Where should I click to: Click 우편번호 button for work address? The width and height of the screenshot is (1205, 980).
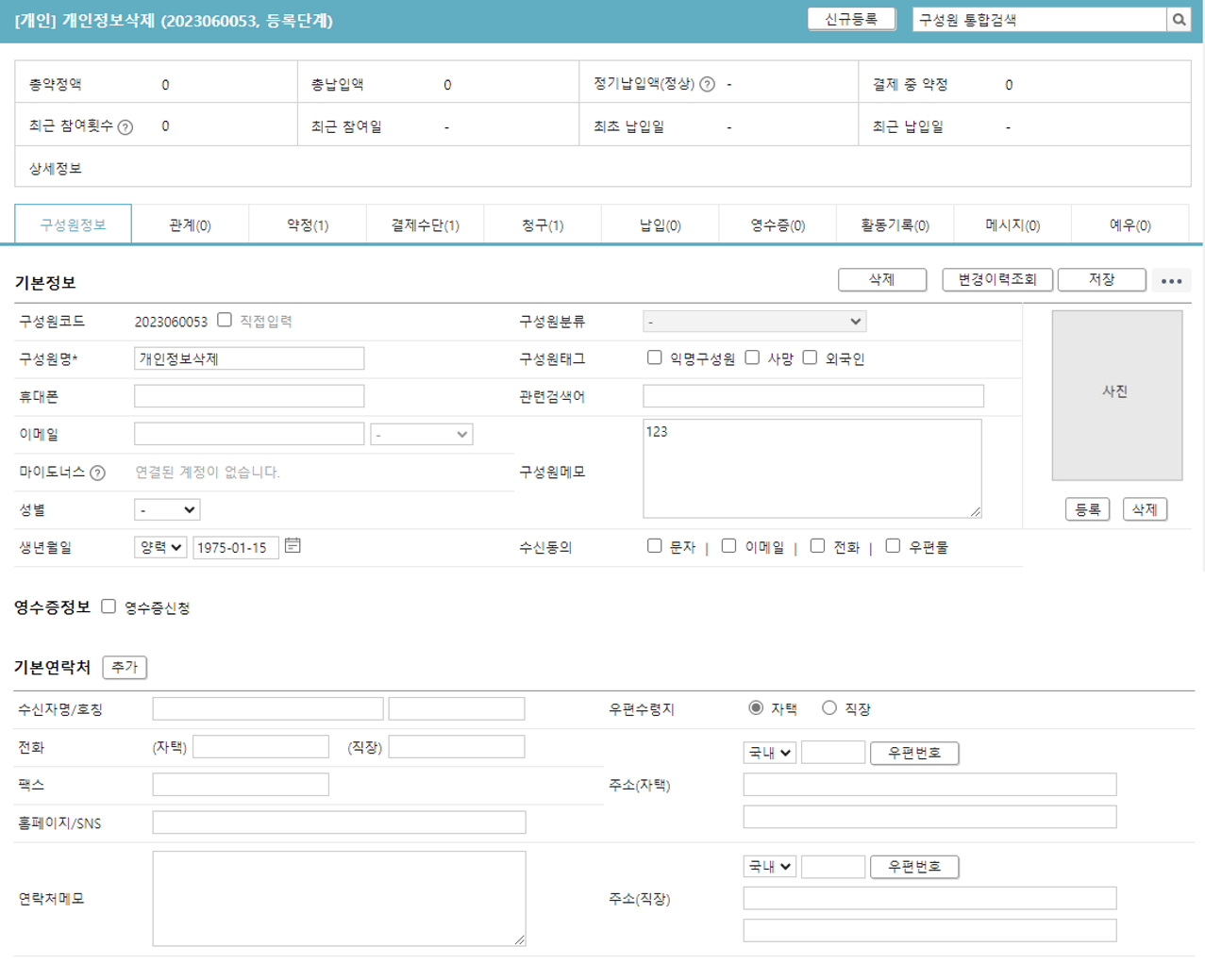click(x=913, y=866)
